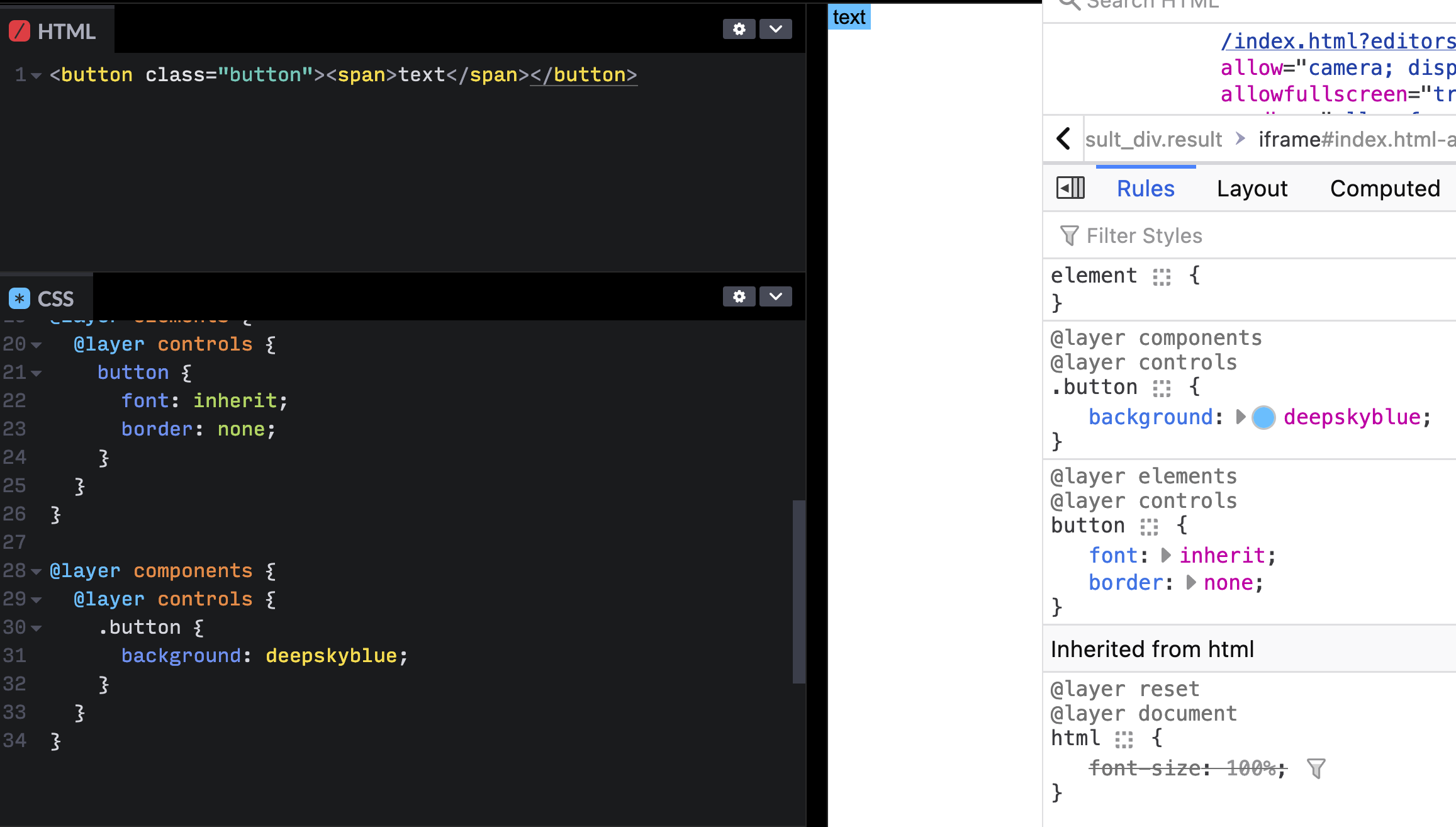
Task: Click the HTML panel red slash icon
Action: pos(20,31)
